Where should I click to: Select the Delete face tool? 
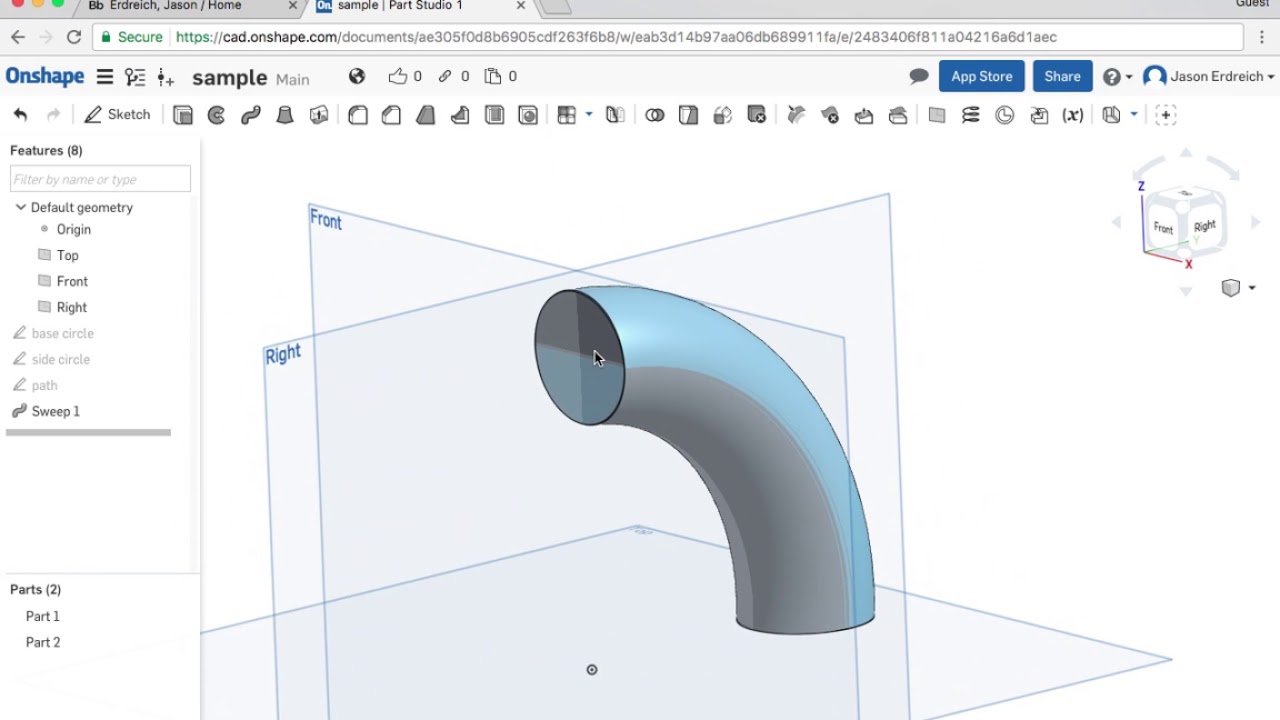click(x=830, y=115)
